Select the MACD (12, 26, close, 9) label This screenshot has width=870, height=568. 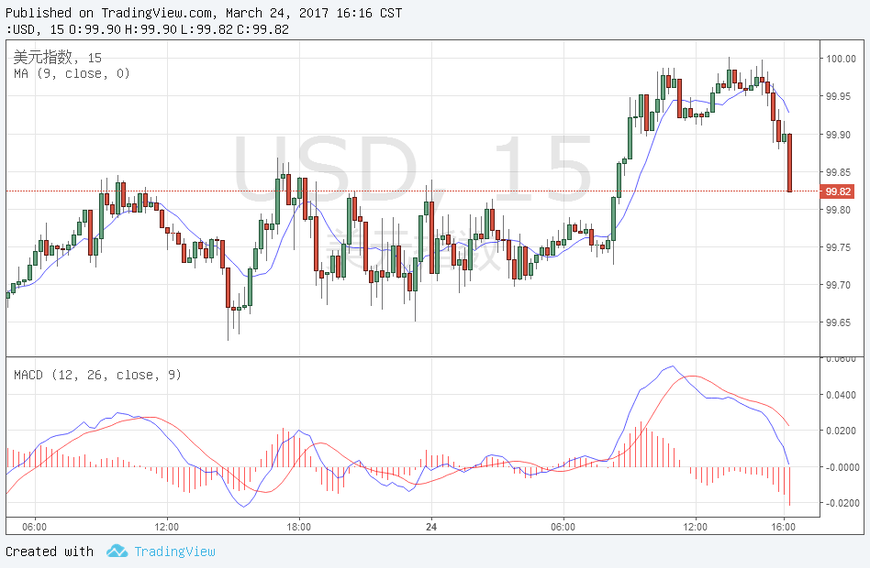pos(97,375)
